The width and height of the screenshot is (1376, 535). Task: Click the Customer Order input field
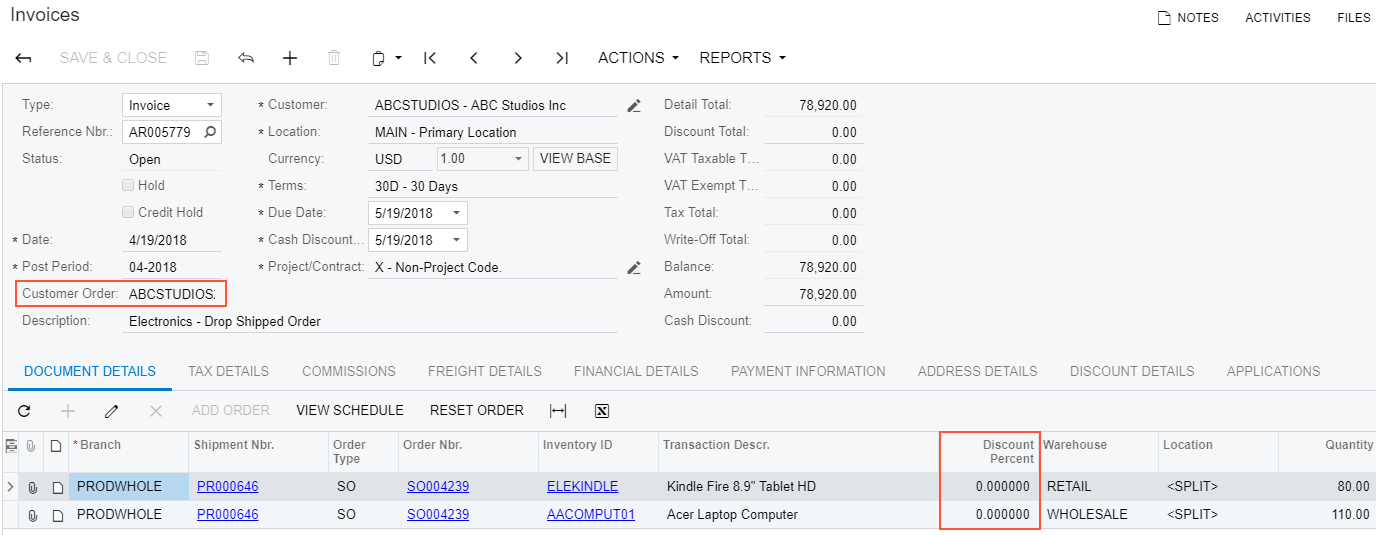(x=172, y=294)
